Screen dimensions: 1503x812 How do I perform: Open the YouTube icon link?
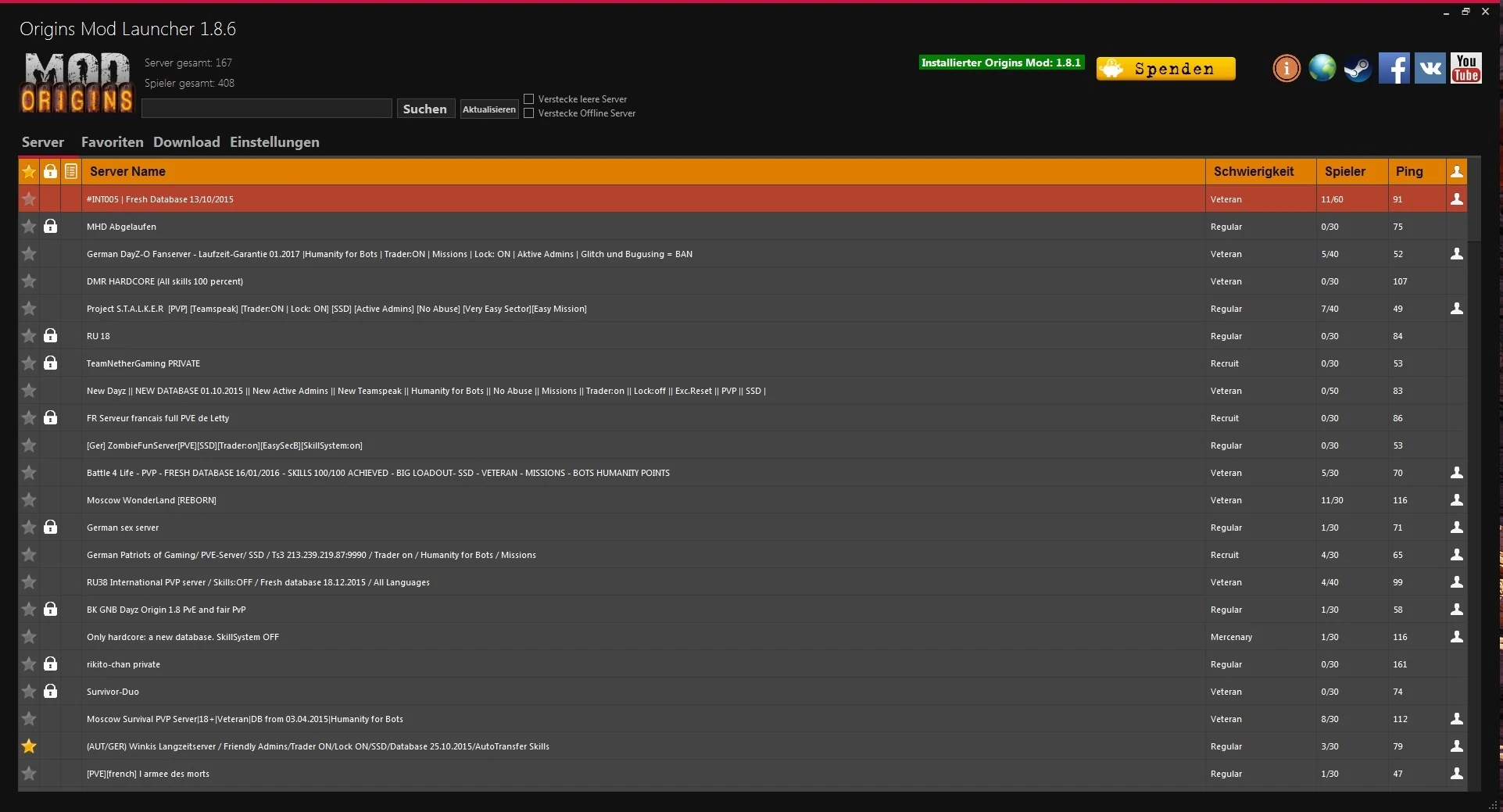(1466, 68)
